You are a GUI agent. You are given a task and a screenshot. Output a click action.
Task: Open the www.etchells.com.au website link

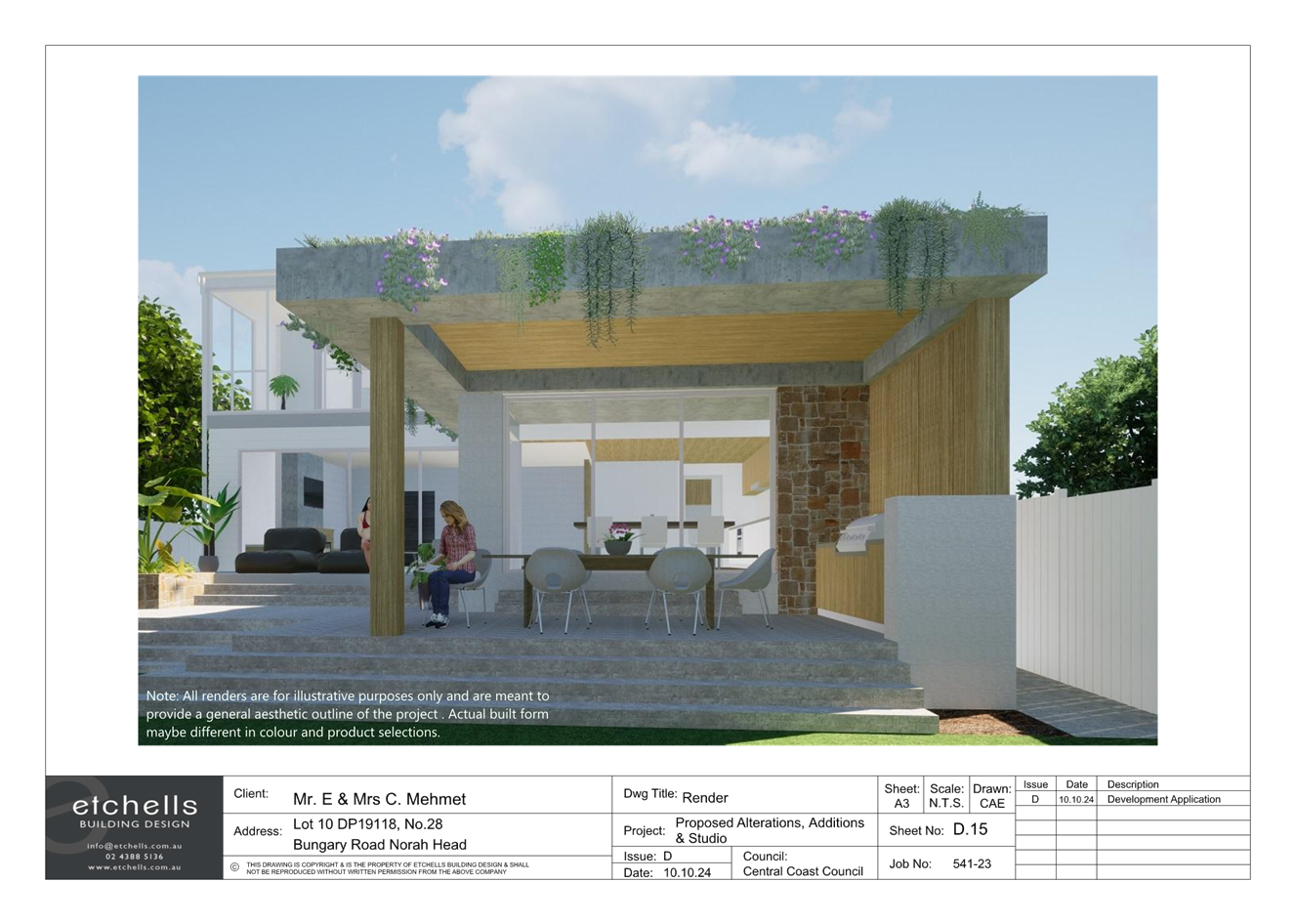click(x=134, y=867)
